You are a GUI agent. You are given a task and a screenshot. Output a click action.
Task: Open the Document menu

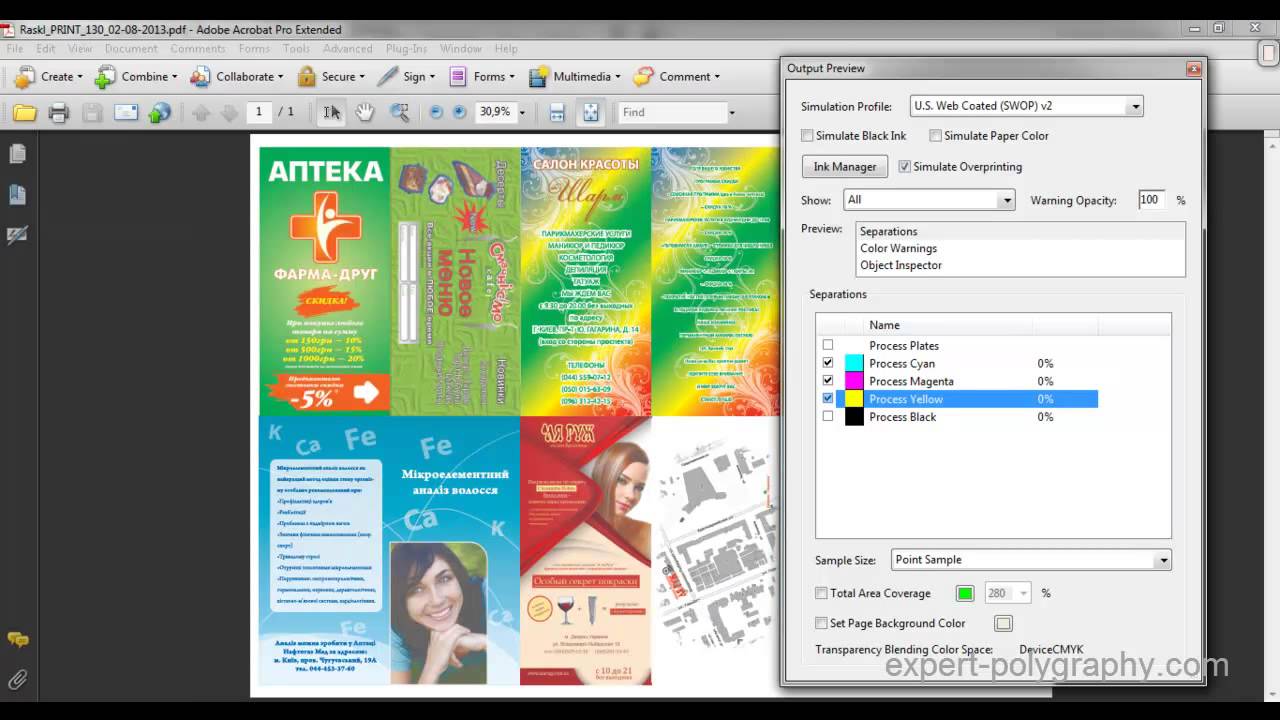click(x=131, y=48)
